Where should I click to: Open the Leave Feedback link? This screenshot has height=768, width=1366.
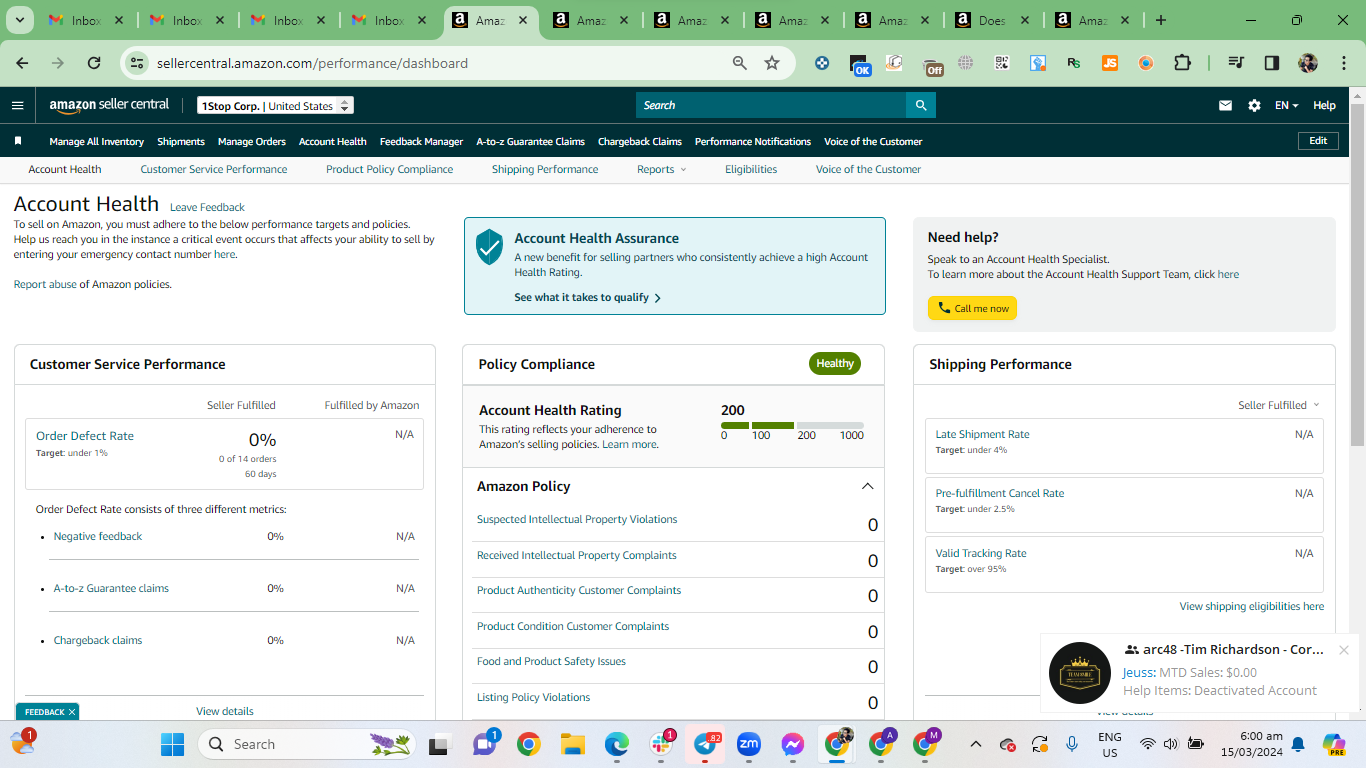(x=207, y=207)
